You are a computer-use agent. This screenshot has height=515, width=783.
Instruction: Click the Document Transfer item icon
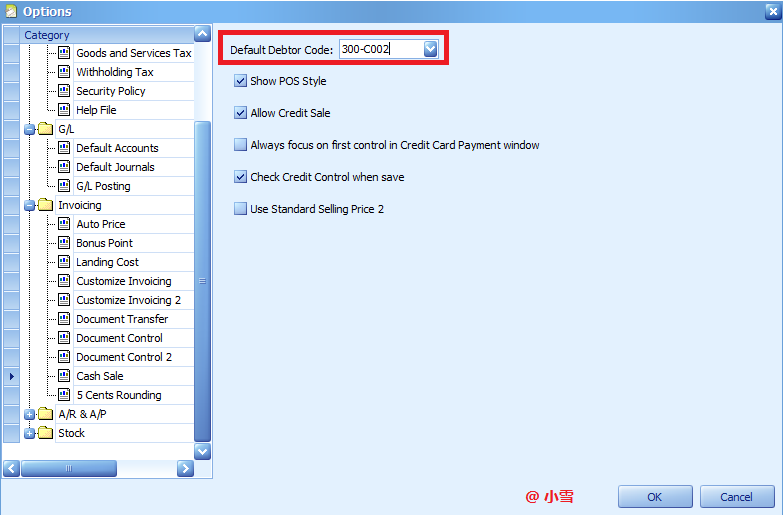click(64, 318)
